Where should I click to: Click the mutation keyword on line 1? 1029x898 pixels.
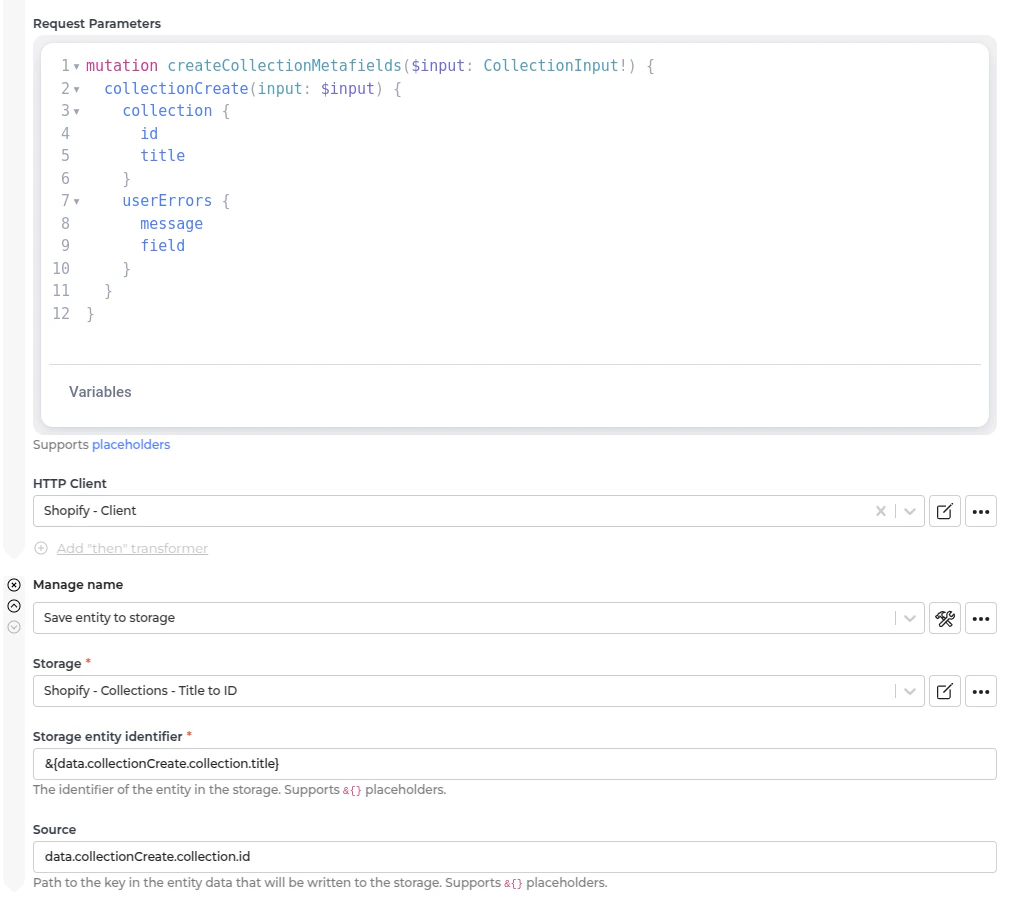click(x=121, y=66)
